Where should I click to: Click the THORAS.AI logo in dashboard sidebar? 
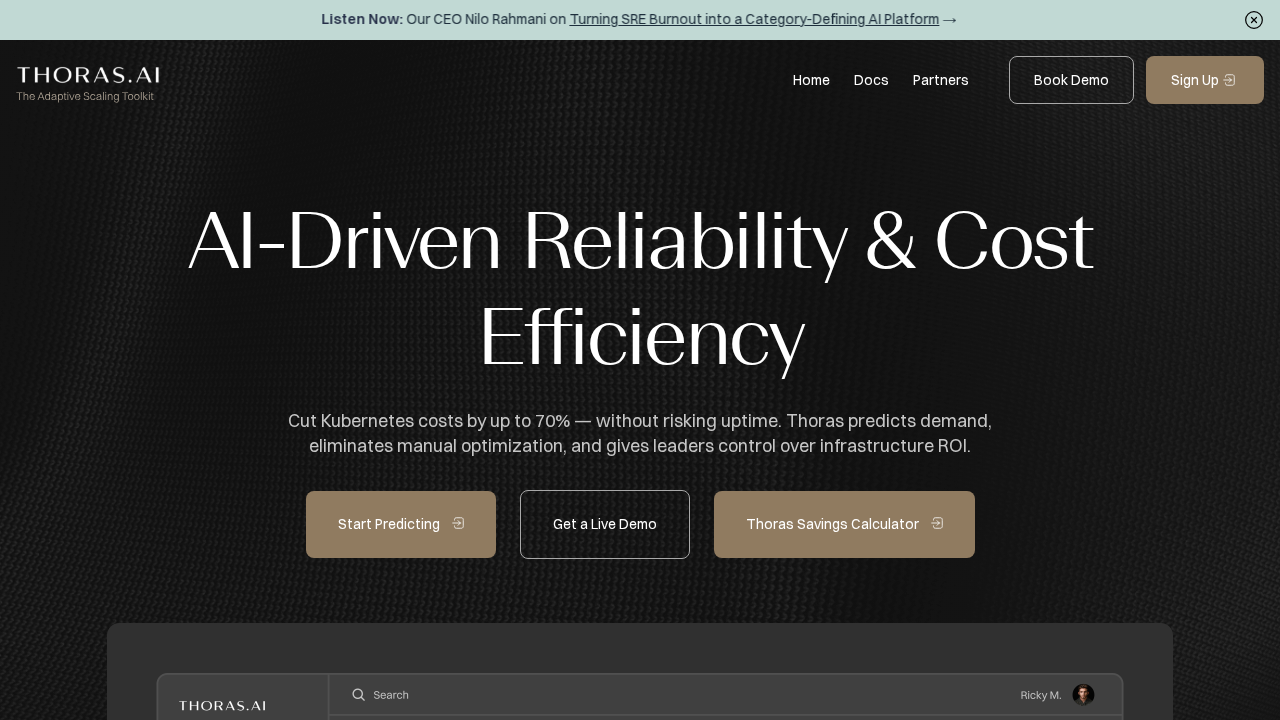tap(222, 706)
